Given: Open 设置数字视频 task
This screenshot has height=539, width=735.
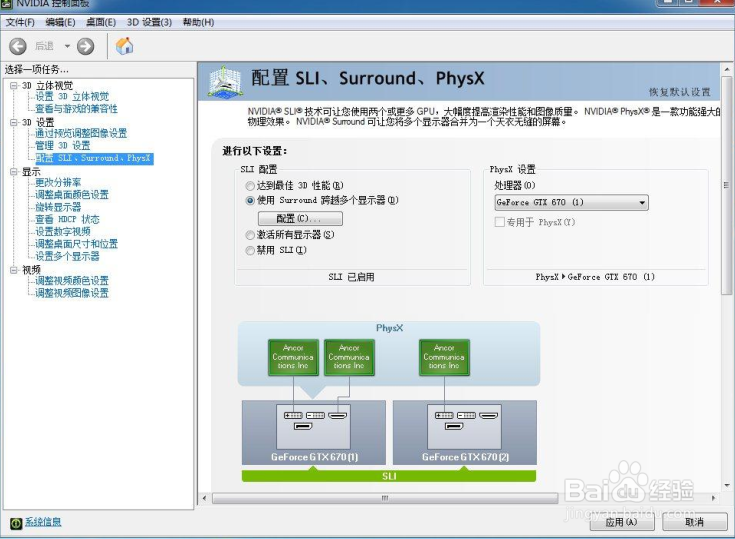Looking at the screenshot, I should point(63,231).
